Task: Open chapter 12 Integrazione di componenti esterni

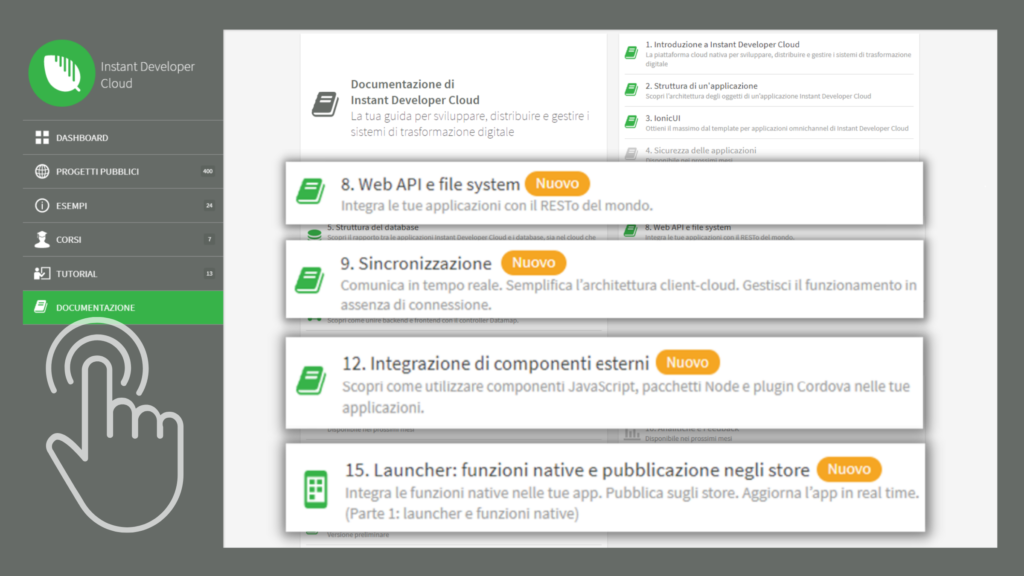Action: (x=604, y=383)
